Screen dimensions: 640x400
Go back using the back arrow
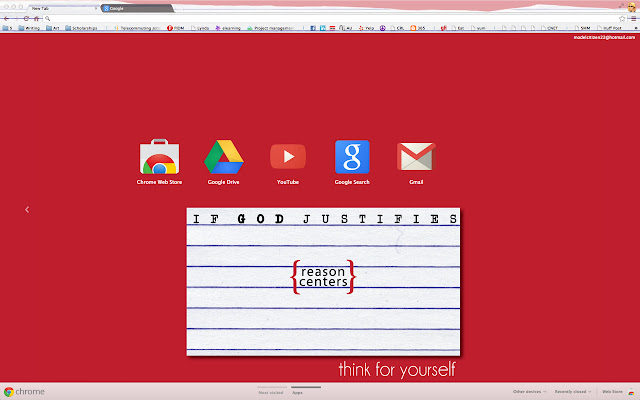click(x=7, y=18)
